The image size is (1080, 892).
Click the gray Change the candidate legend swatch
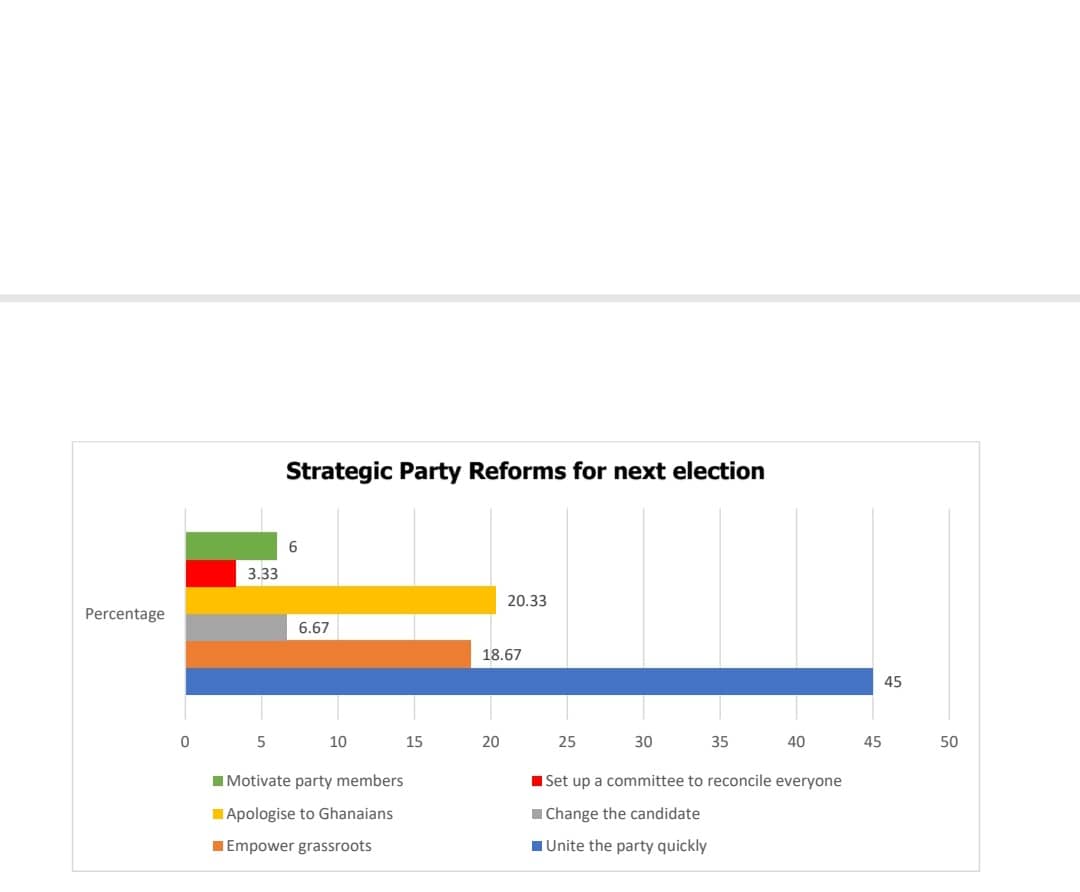click(x=537, y=814)
